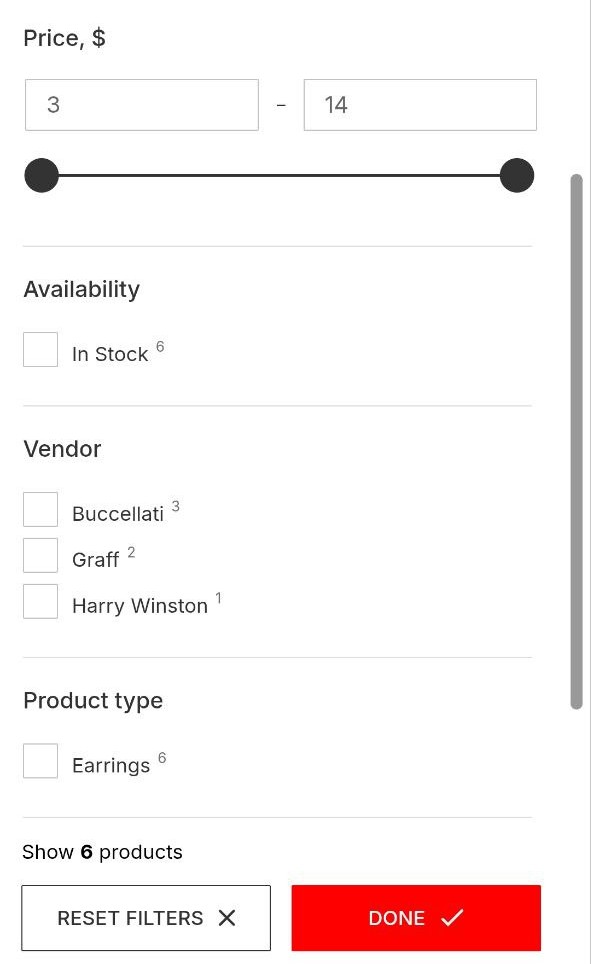591x964 pixels.
Task: Click the minimum price input showing 3
Action: pyautogui.click(x=141, y=104)
